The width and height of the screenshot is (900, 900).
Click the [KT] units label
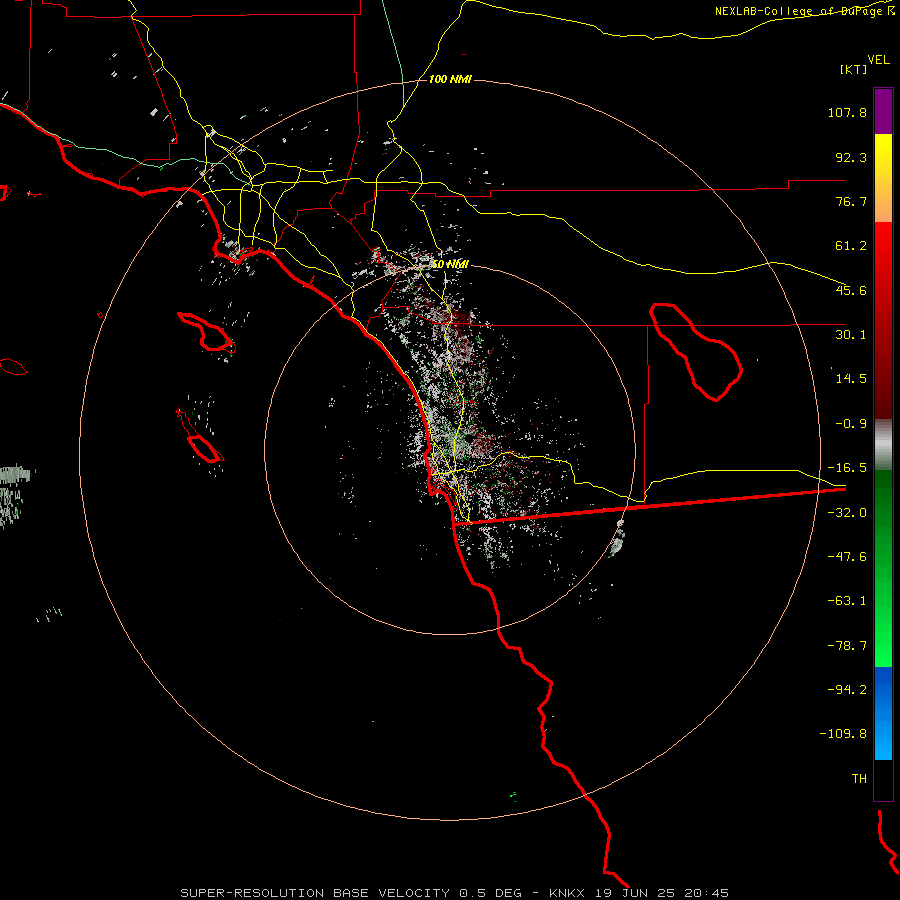853,69
